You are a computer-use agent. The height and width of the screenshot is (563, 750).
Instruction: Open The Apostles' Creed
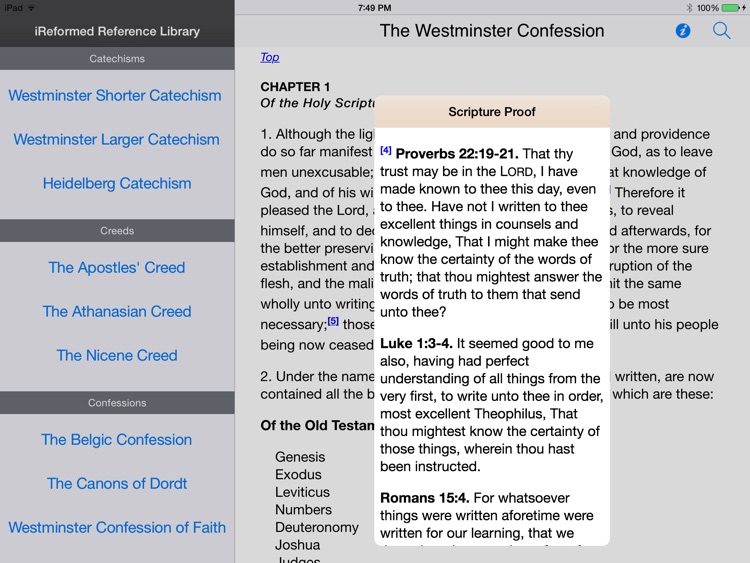pos(117,268)
